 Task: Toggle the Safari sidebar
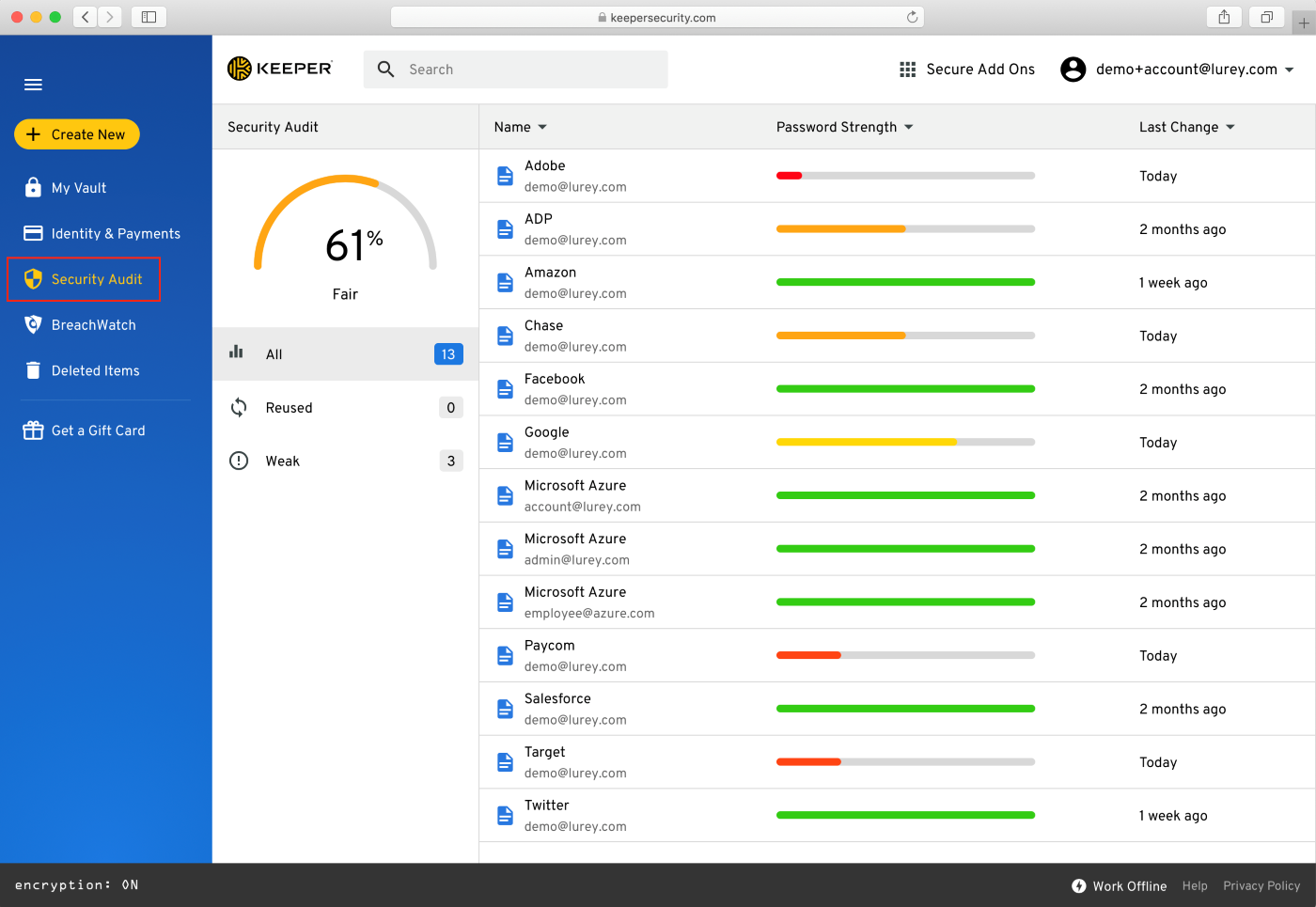(149, 17)
